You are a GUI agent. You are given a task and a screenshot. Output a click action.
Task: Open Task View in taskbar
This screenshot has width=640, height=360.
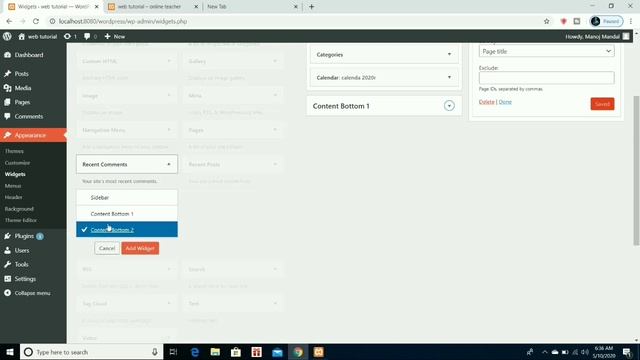point(173,352)
